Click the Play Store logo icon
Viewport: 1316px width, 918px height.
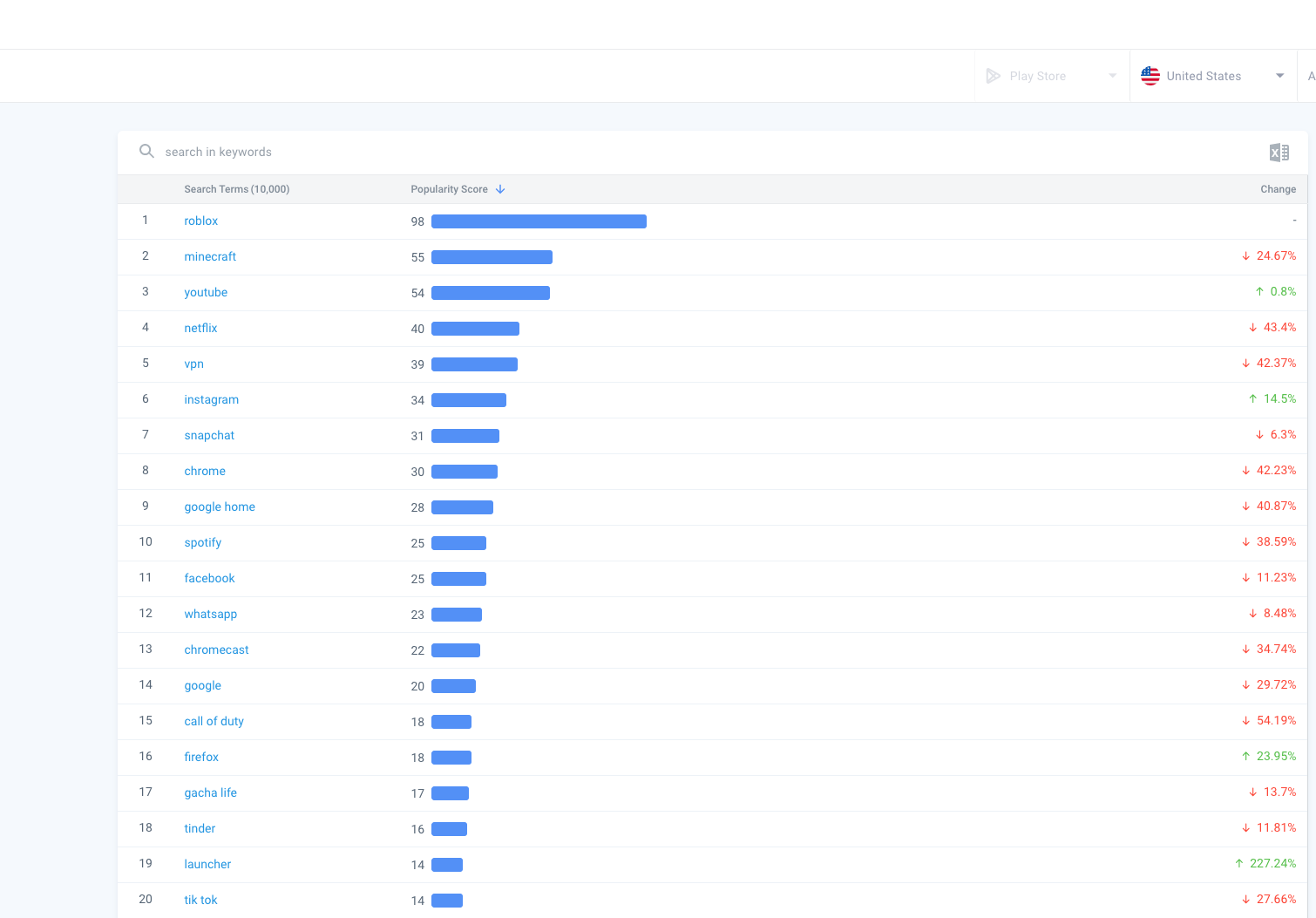coord(993,76)
